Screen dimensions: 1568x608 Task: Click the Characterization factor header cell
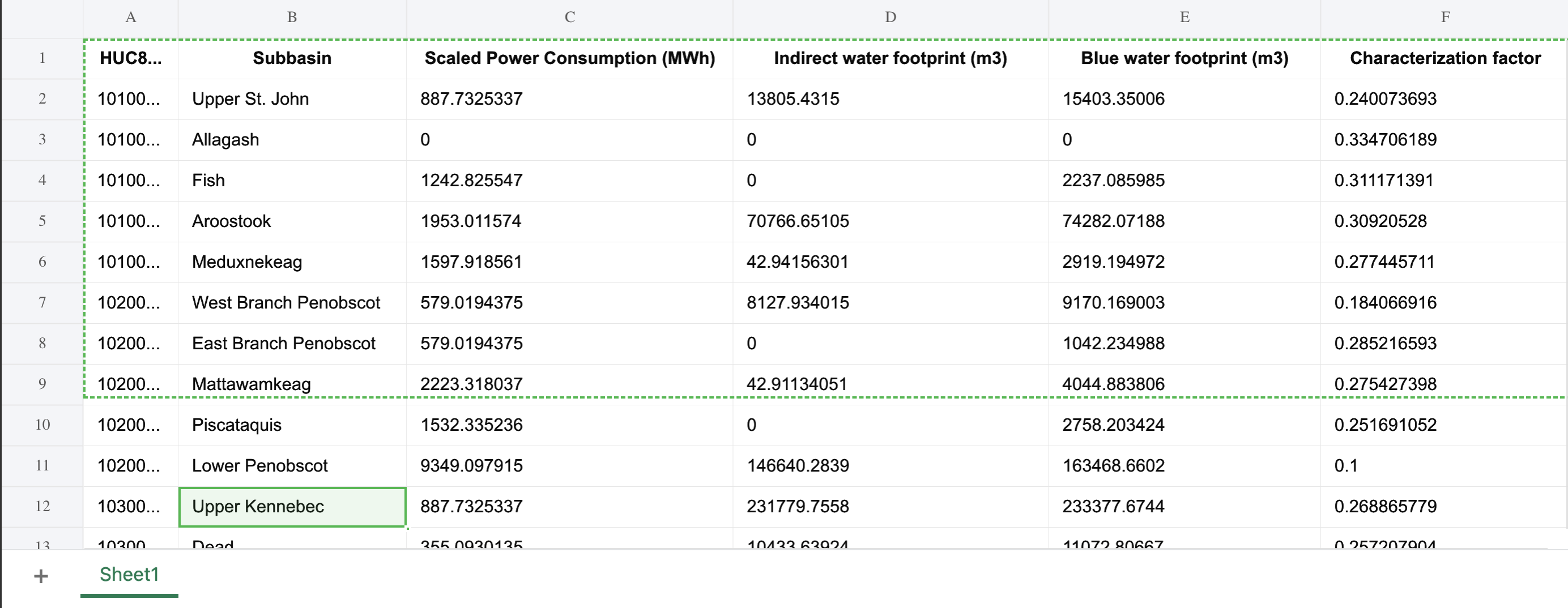click(1445, 58)
